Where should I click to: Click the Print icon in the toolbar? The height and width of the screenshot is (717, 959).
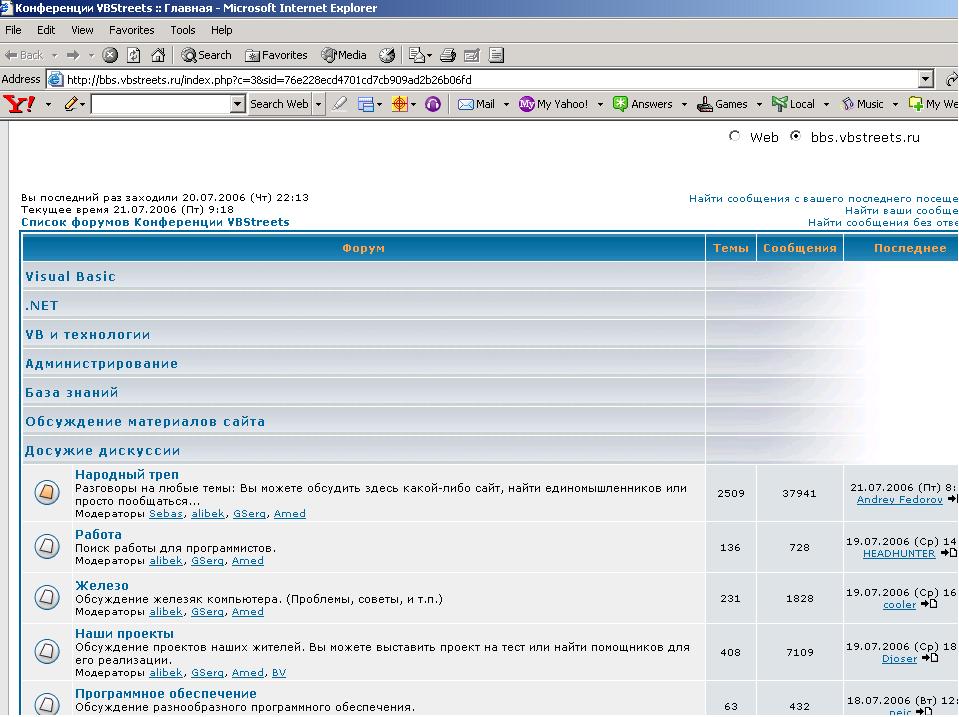(x=448, y=55)
